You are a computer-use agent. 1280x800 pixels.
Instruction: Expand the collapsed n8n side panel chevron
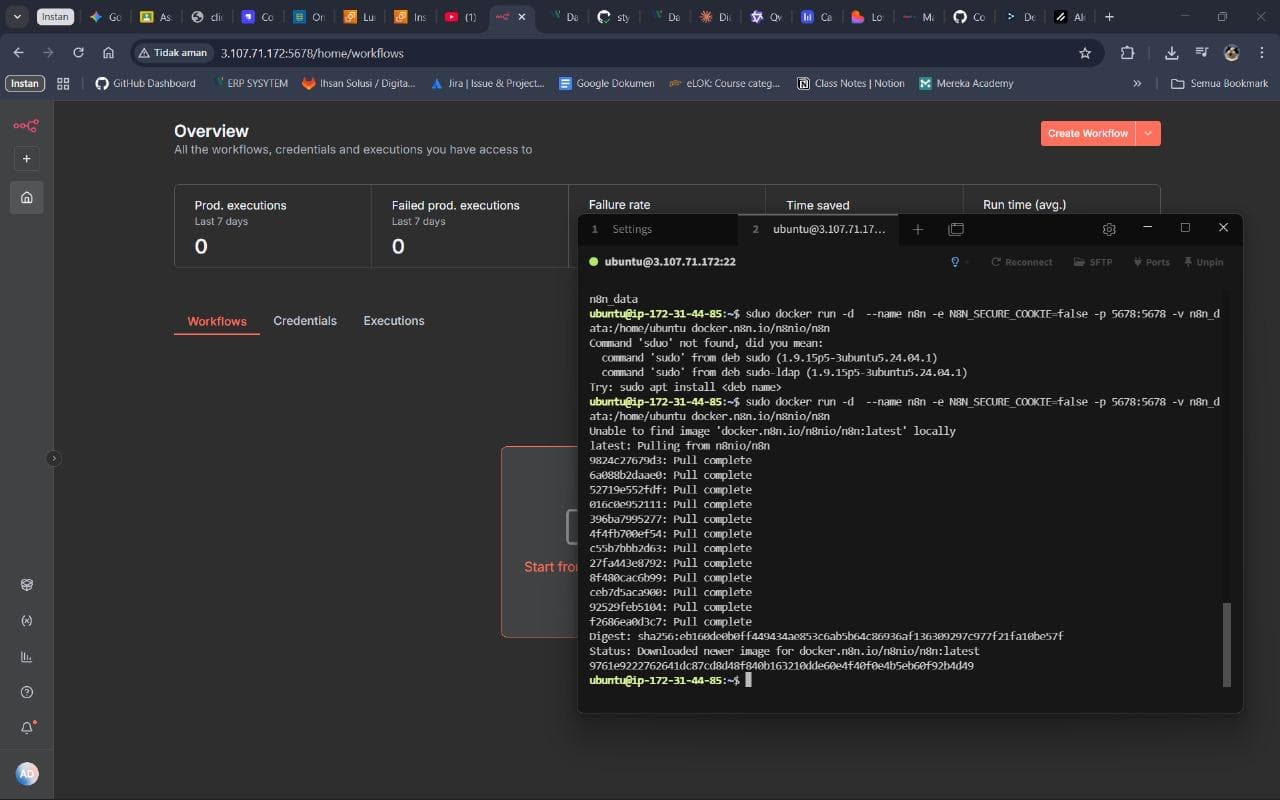pos(54,458)
